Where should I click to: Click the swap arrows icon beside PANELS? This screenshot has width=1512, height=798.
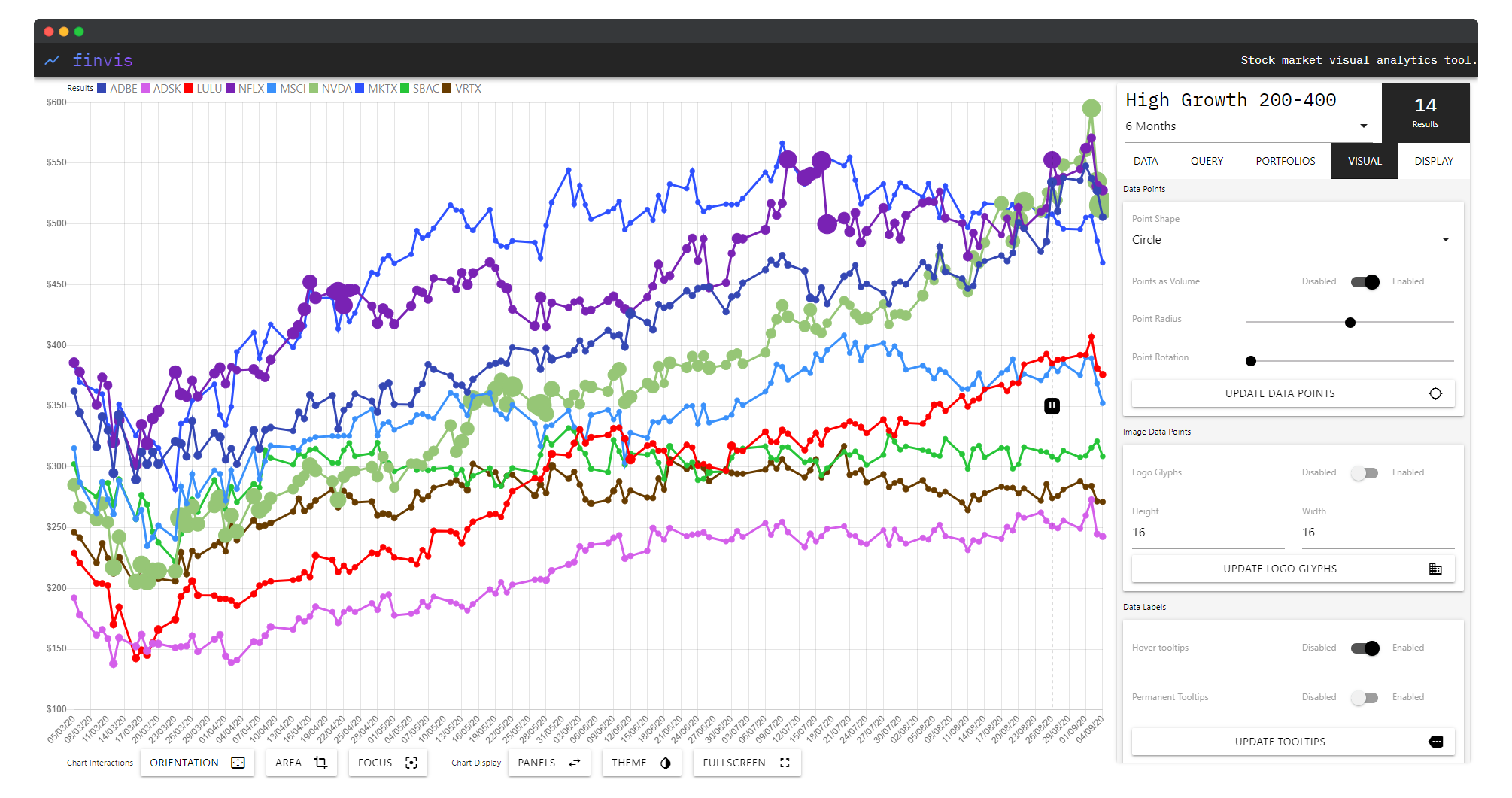click(x=575, y=763)
